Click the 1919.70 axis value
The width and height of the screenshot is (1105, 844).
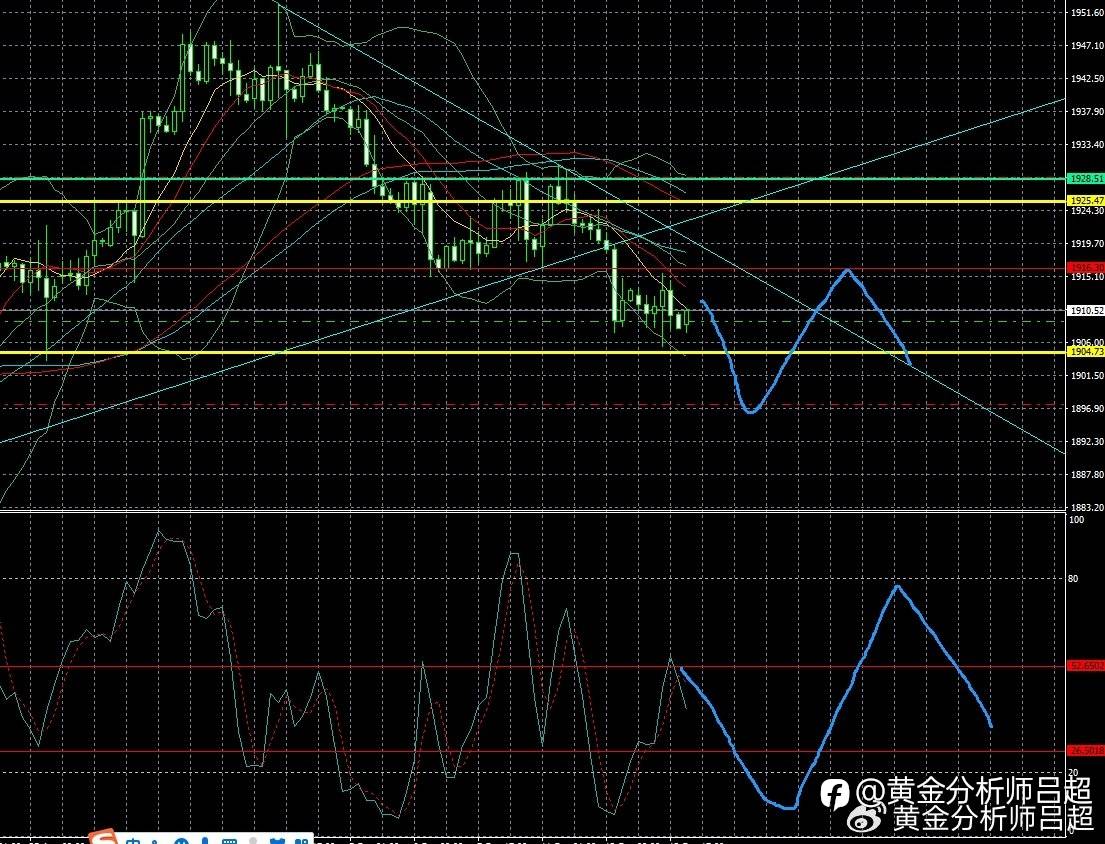pos(1087,244)
